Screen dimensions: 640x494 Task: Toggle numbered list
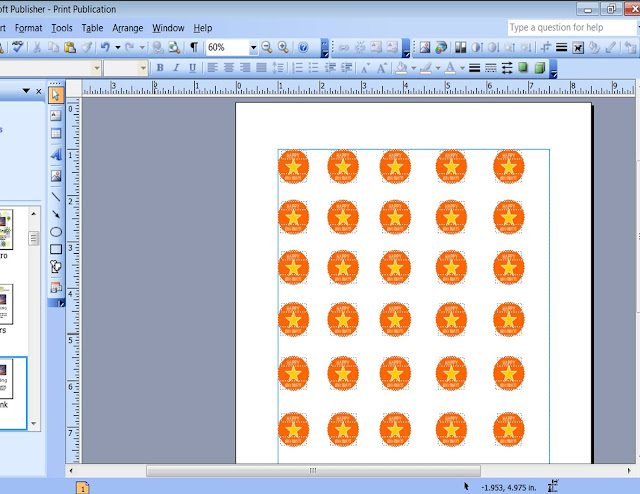[298, 68]
